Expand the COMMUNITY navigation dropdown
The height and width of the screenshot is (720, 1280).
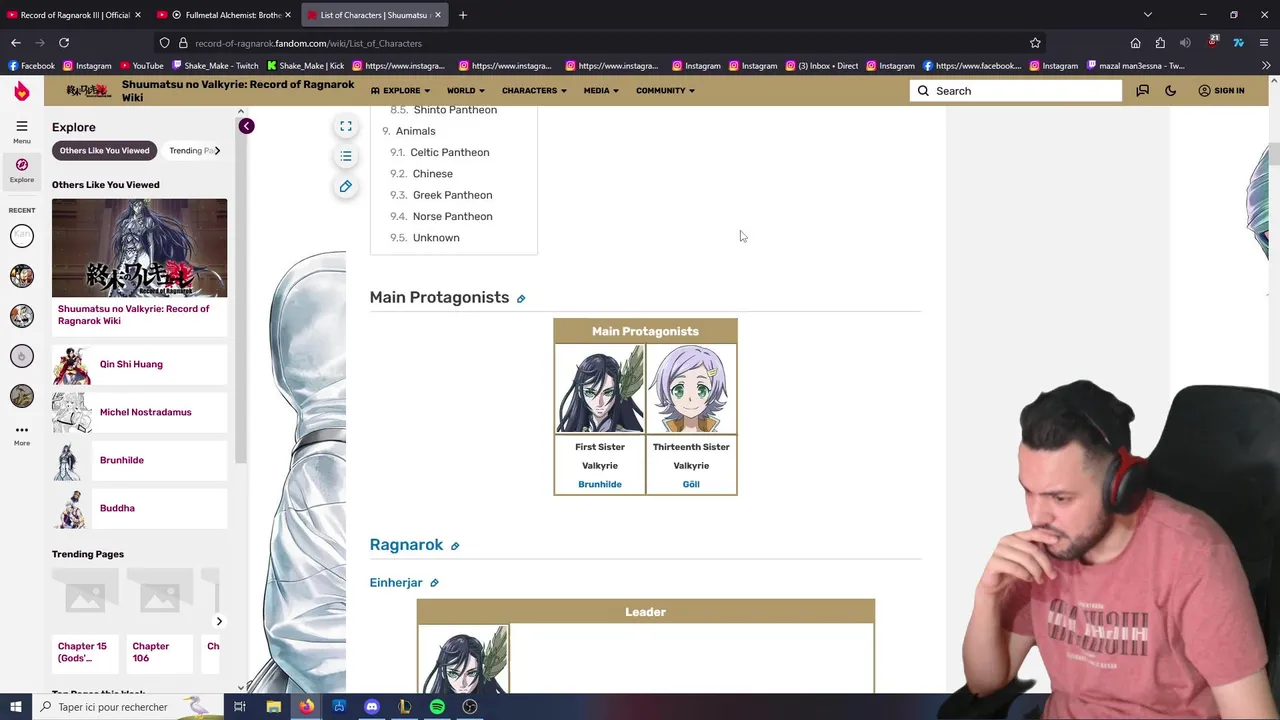[x=665, y=91]
